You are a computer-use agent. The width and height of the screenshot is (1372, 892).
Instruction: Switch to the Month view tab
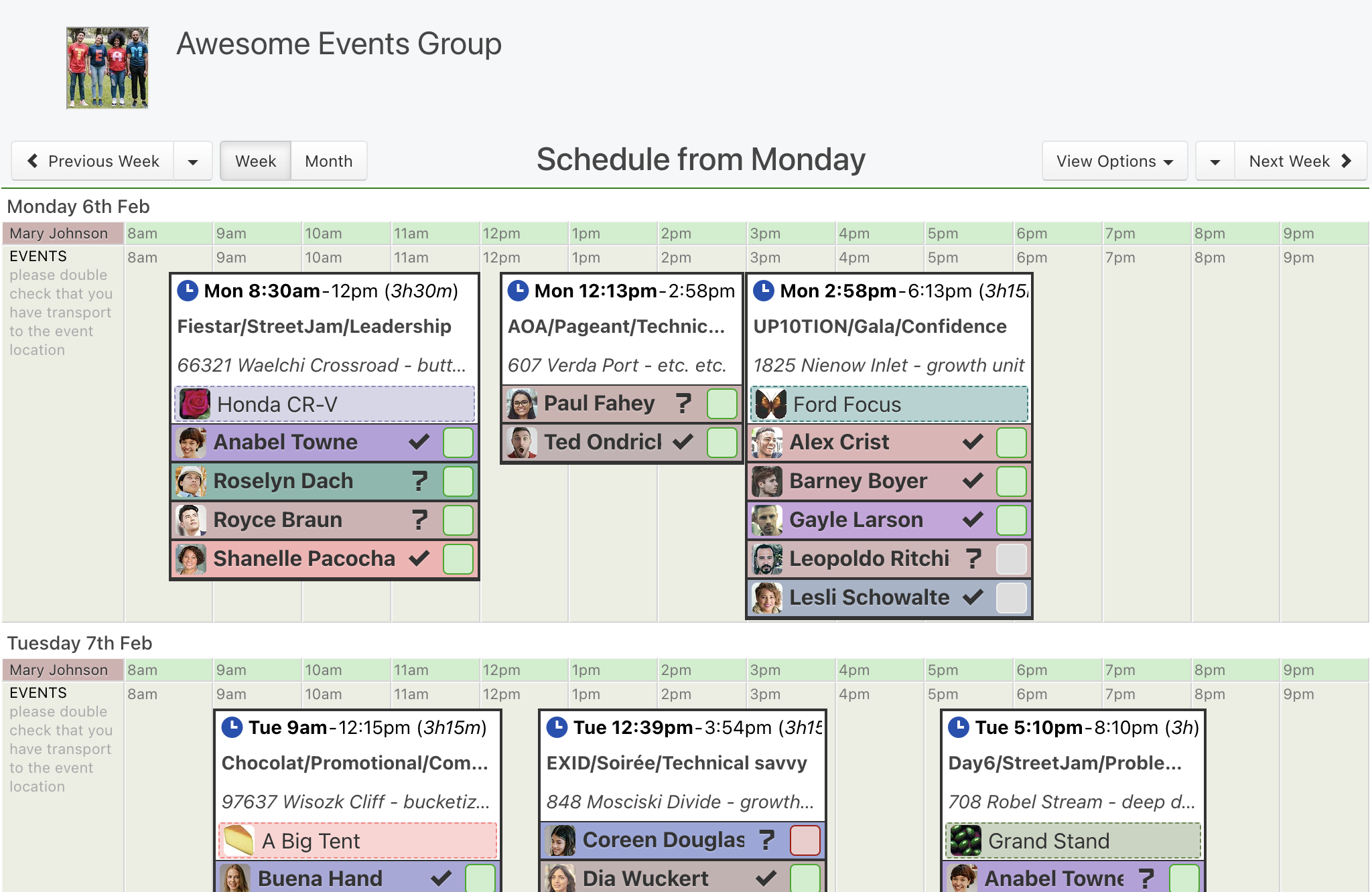point(329,161)
